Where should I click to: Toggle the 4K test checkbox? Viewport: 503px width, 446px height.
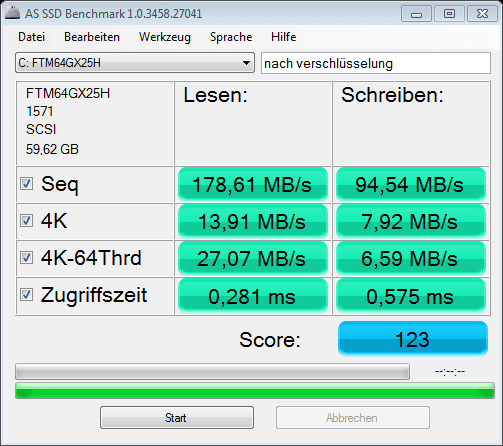(26, 220)
